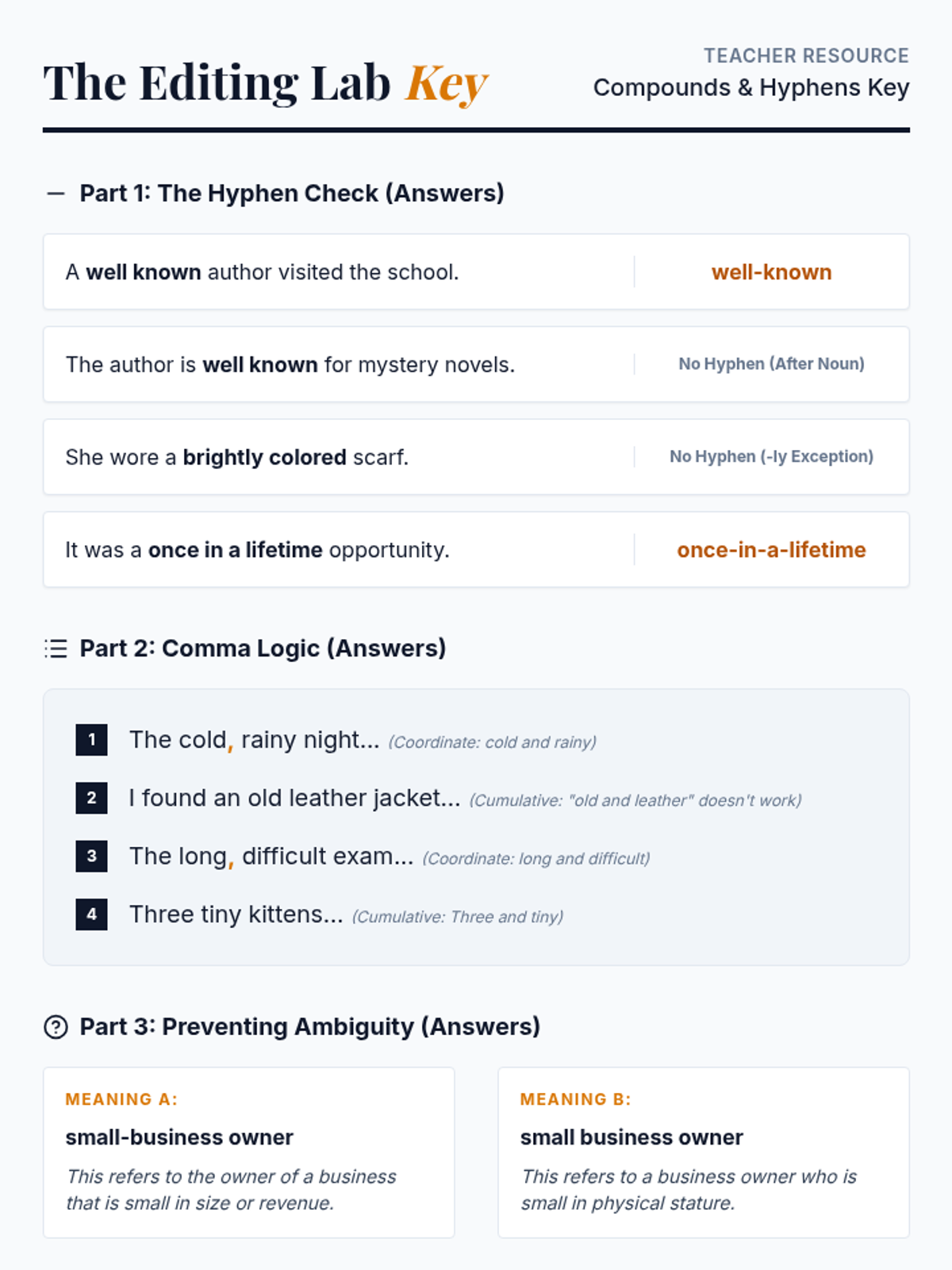This screenshot has height=1270, width=952.
Task: Click the 'No Hyphen (-ly Exception)' label
Action: click(772, 456)
